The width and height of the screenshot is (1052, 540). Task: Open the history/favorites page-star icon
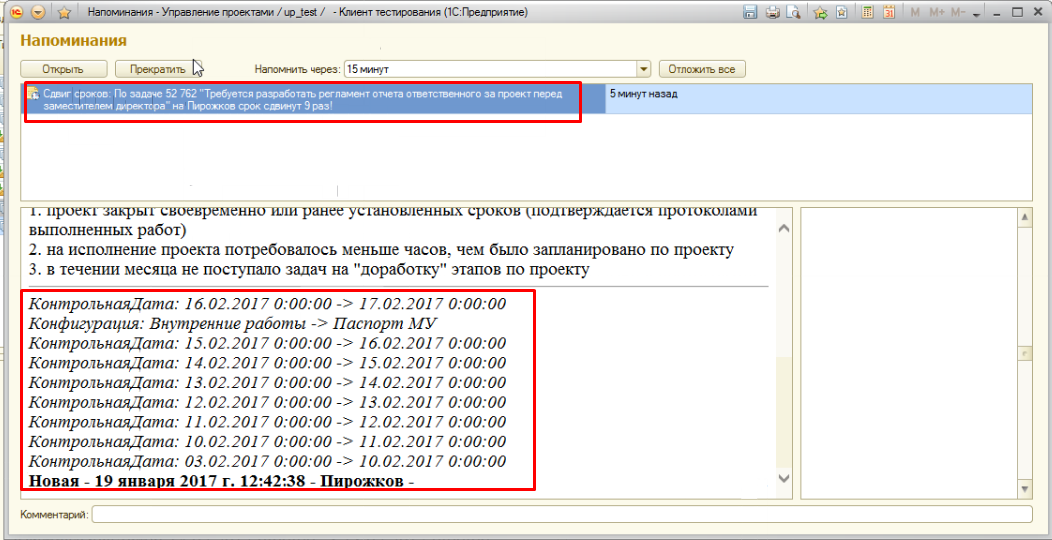(x=841, y=12)
